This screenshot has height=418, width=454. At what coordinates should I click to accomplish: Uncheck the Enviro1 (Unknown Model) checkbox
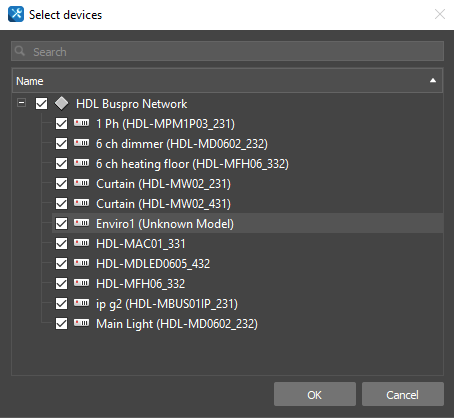pos(61,224)
